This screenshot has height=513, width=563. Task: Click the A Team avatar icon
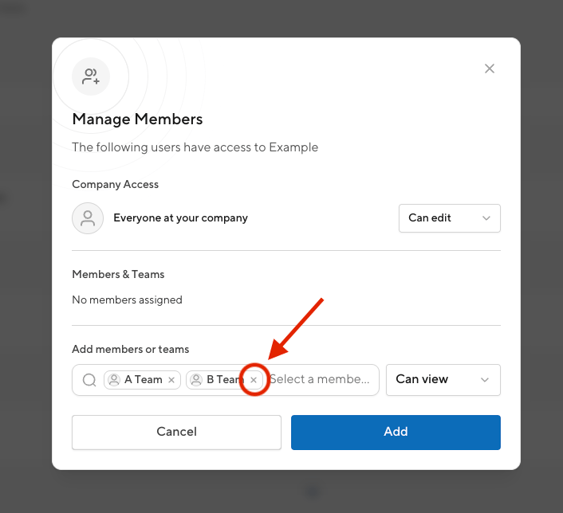114,380
